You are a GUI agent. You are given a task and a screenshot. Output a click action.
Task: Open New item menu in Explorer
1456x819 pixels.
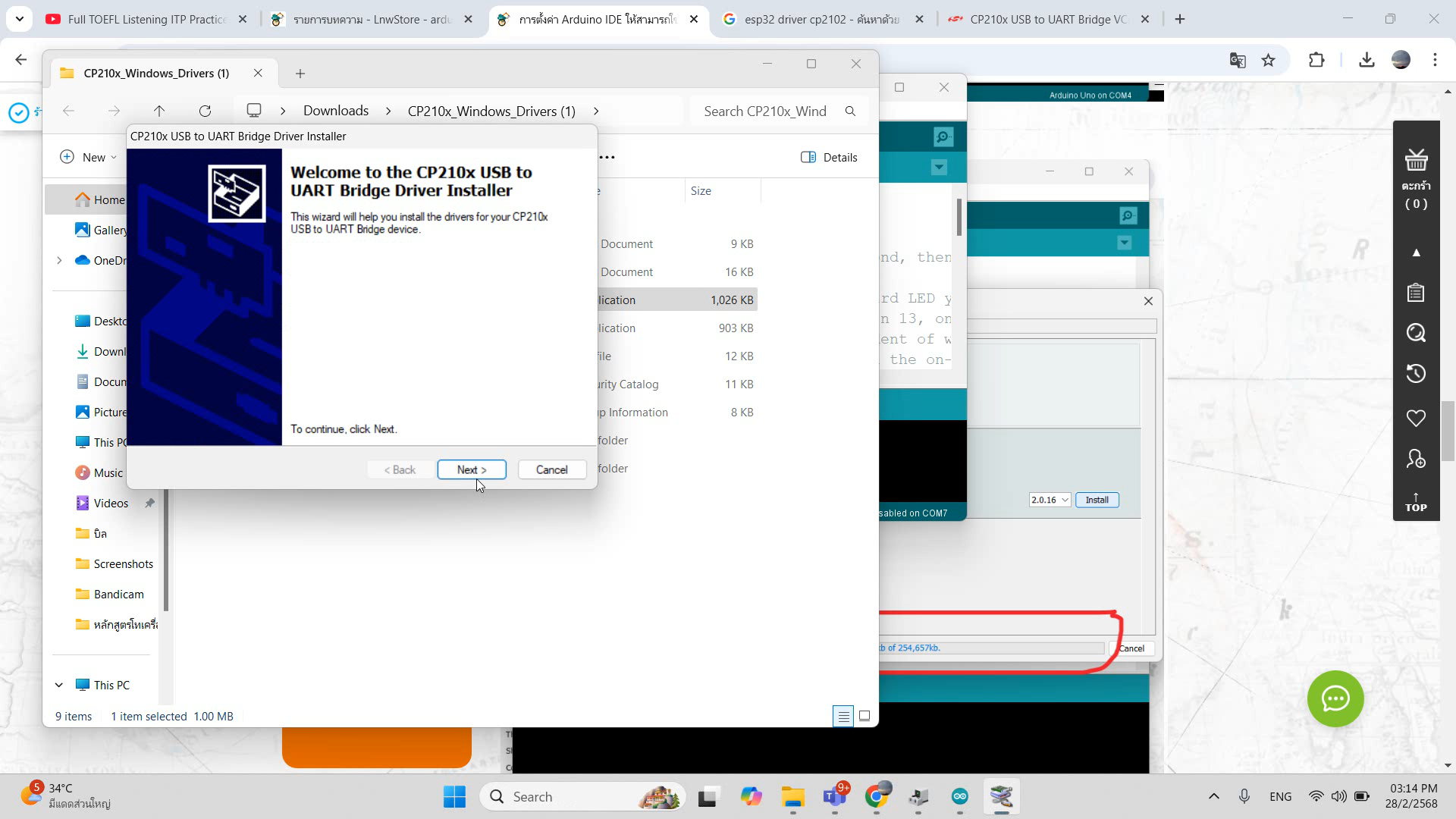point(89,157)
